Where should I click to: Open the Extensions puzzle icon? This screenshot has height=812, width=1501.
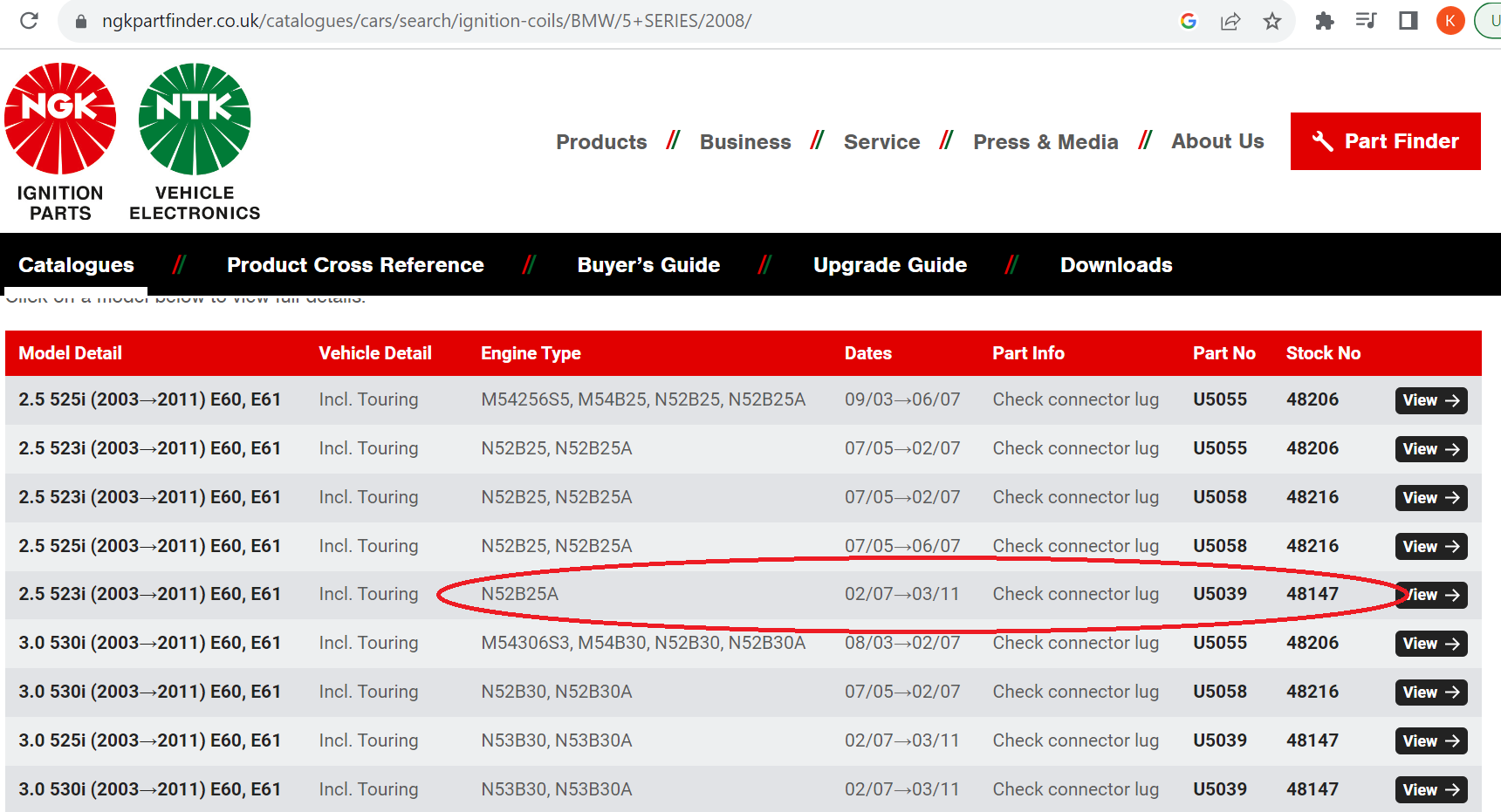click(1324, 21)
